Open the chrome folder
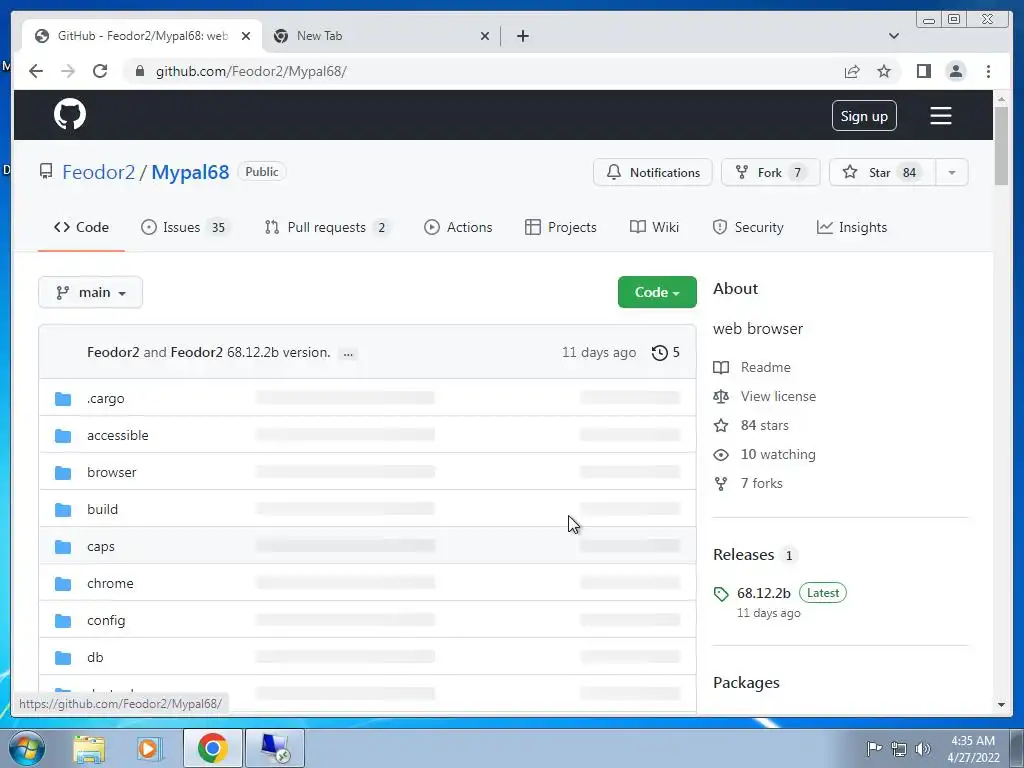1024x768 pixels. pos(110,583)
